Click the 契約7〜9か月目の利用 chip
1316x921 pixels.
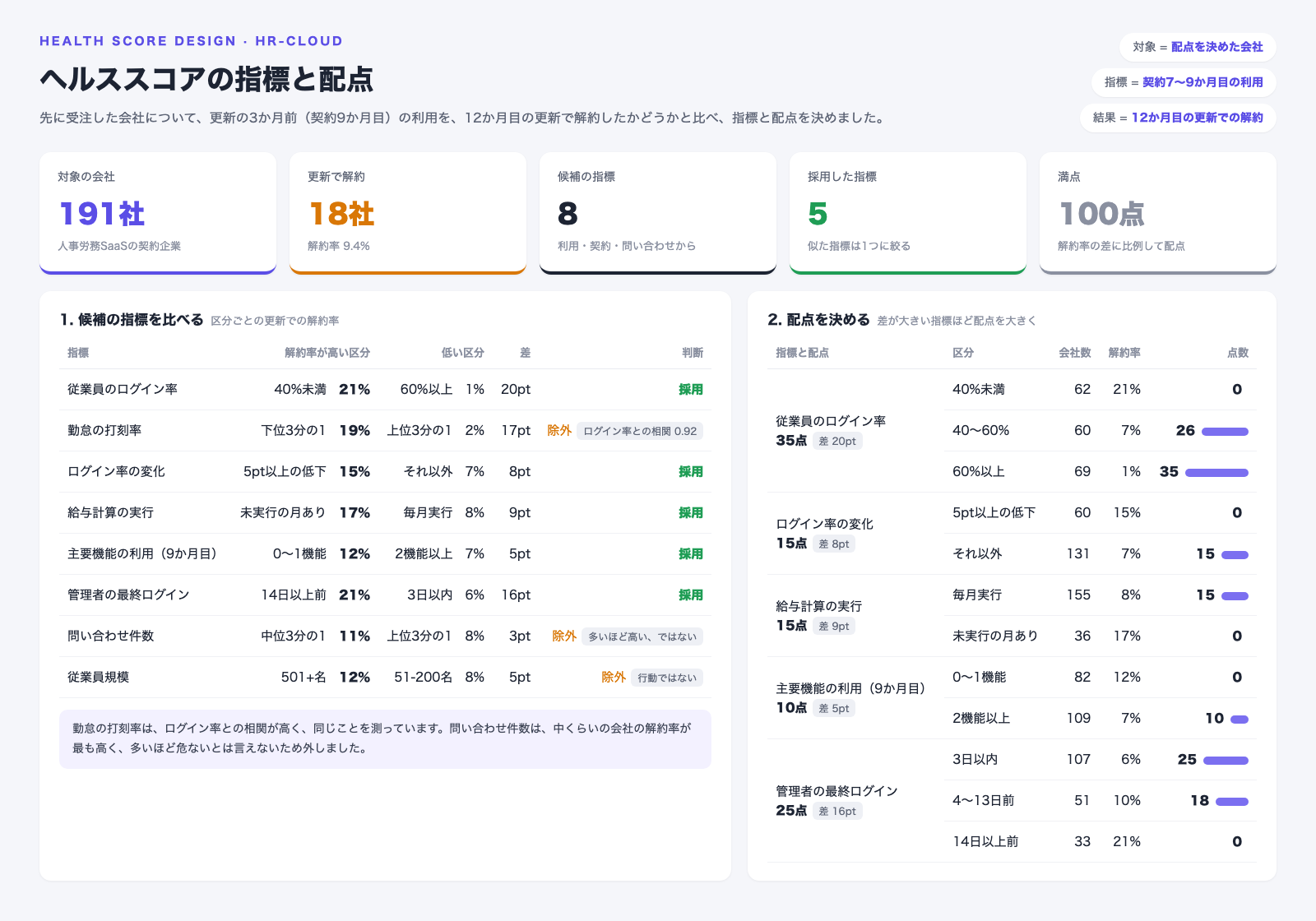point(1184,82)
